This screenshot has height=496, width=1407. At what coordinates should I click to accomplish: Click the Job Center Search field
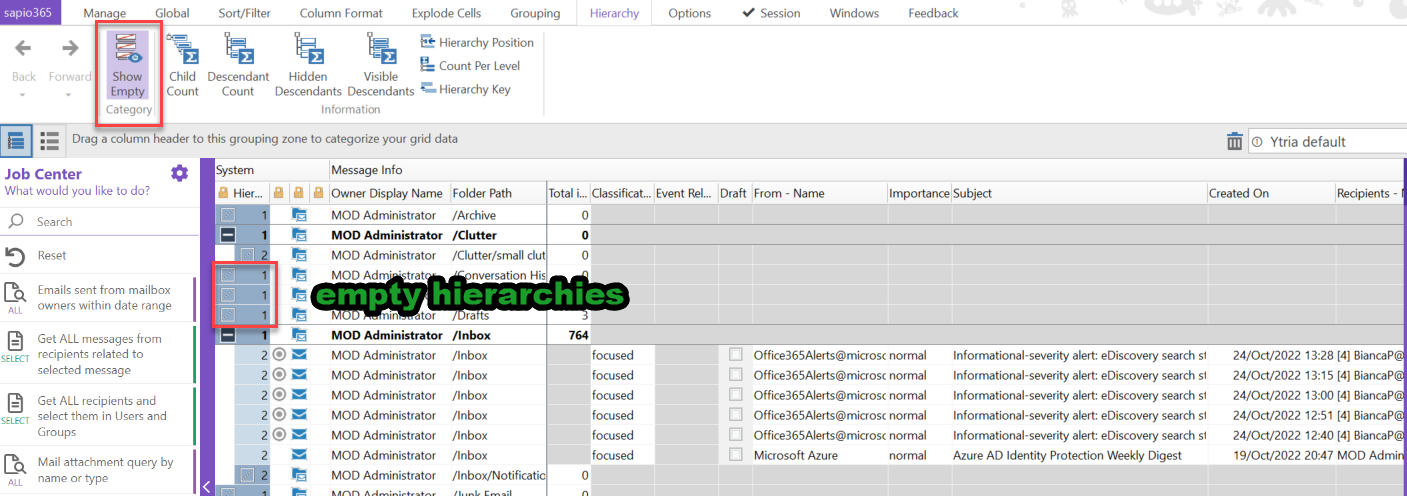tap(100, 222)
